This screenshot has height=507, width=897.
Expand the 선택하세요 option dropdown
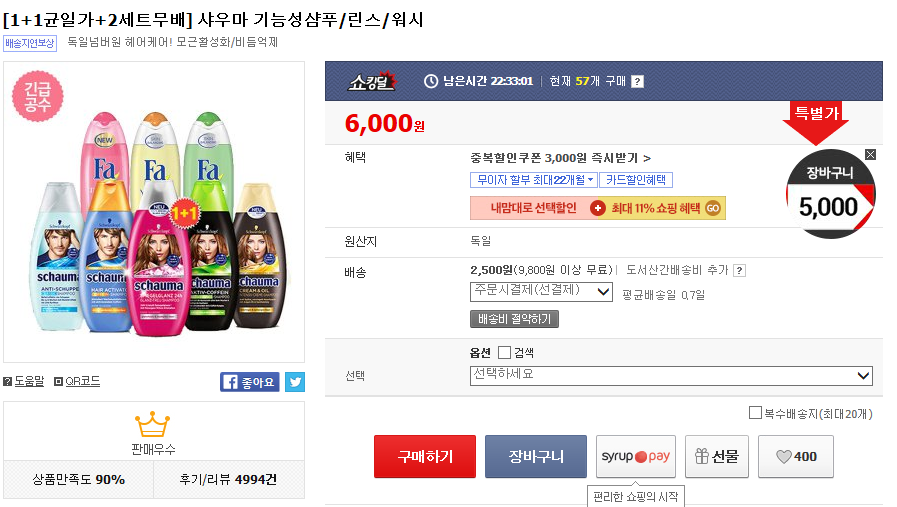671,375
